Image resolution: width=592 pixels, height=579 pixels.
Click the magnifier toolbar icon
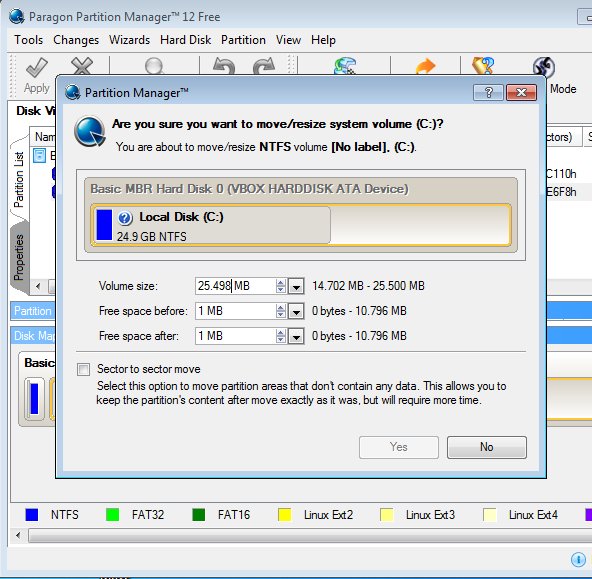click(154, 66)
